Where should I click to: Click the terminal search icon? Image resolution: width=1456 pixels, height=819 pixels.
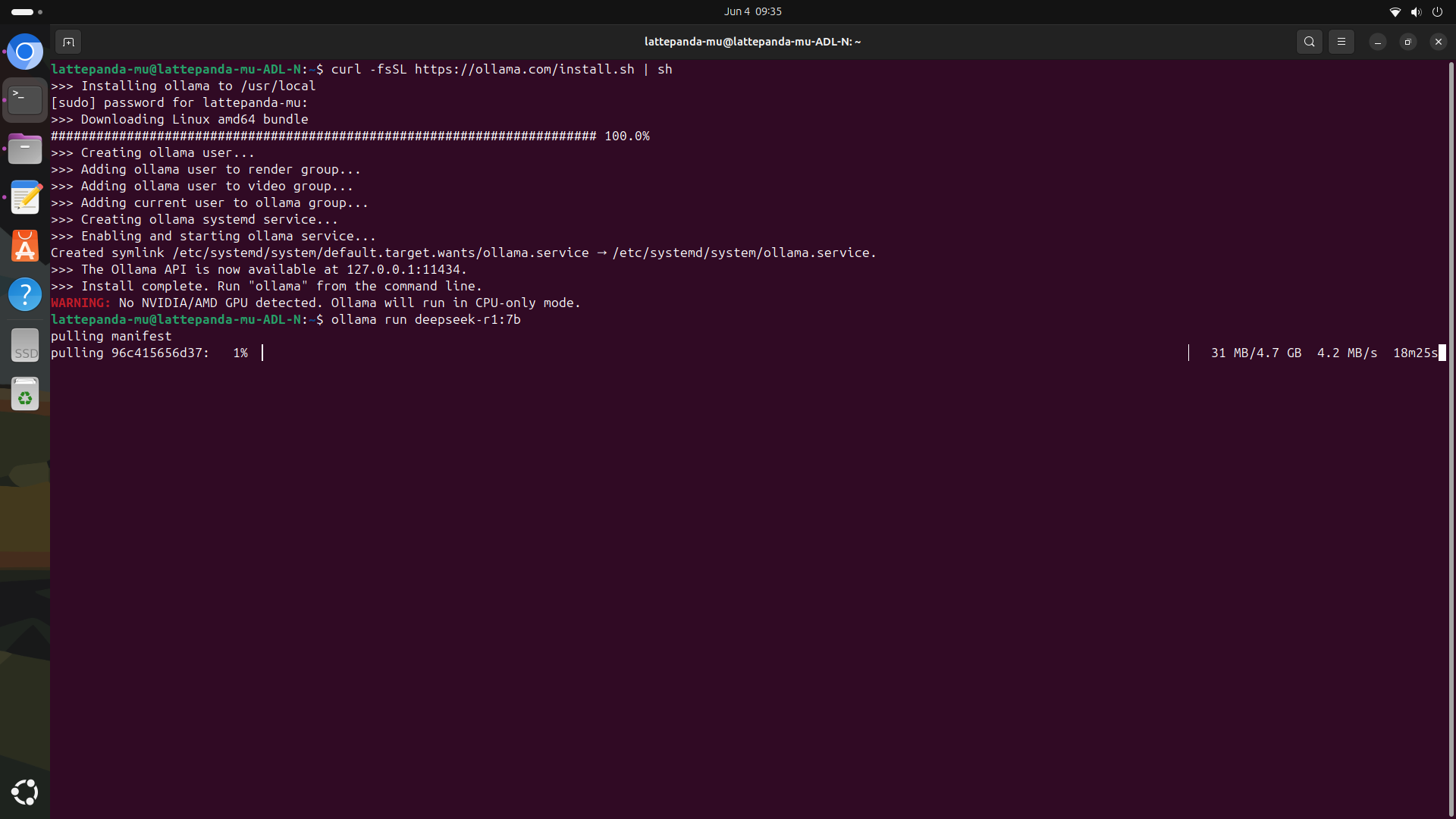(x=1309, y=42)
